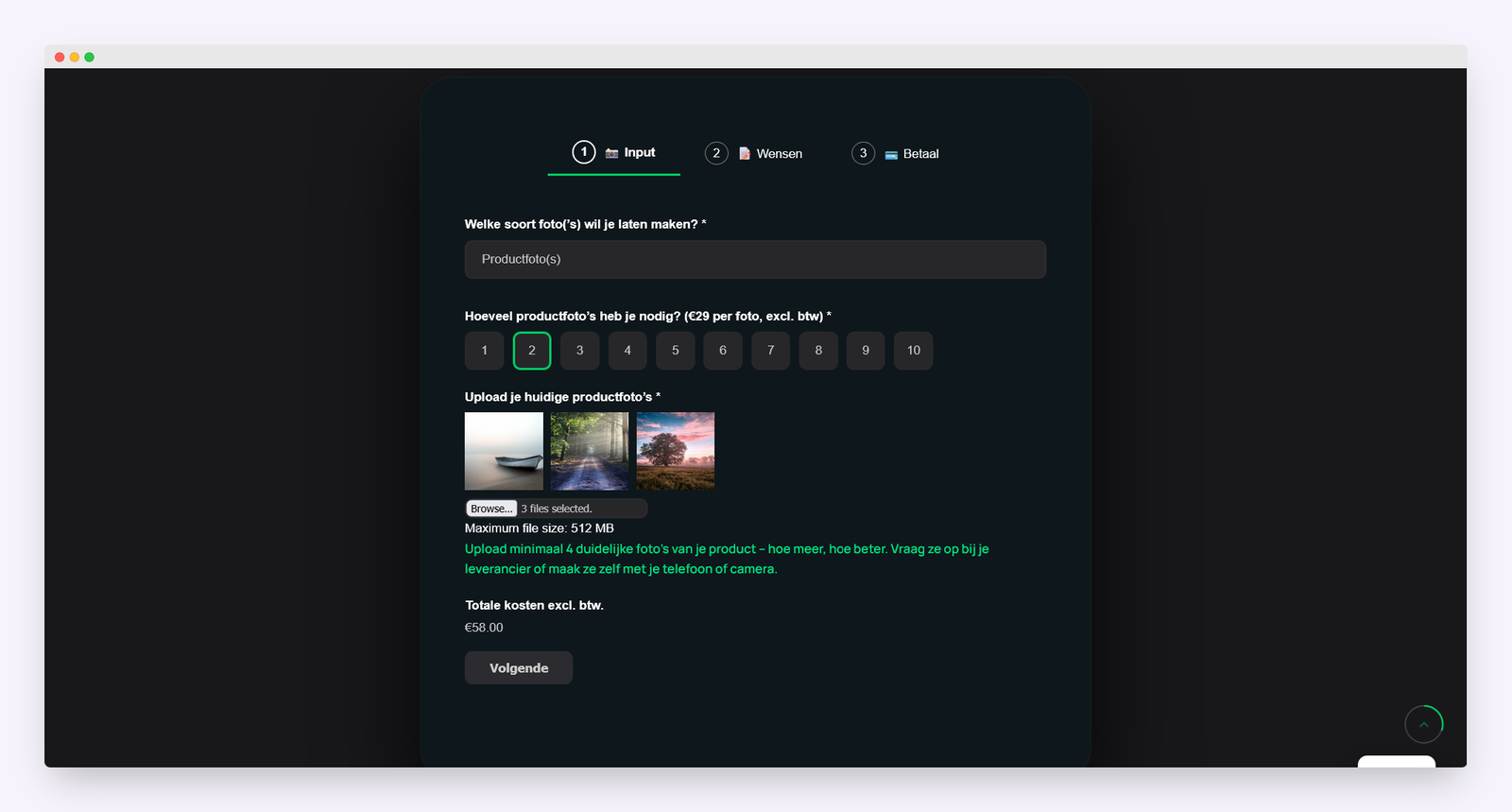Click the step 3 circle
The width and height of the screenshot is (1512, 812).
click(863, 153)
